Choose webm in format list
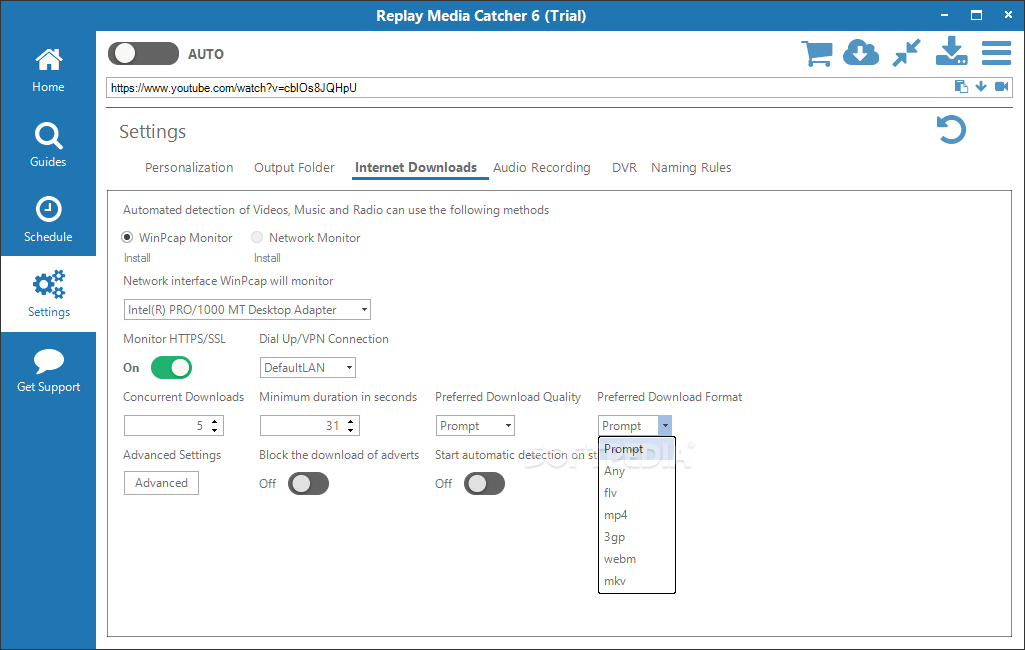 (637, 559)
